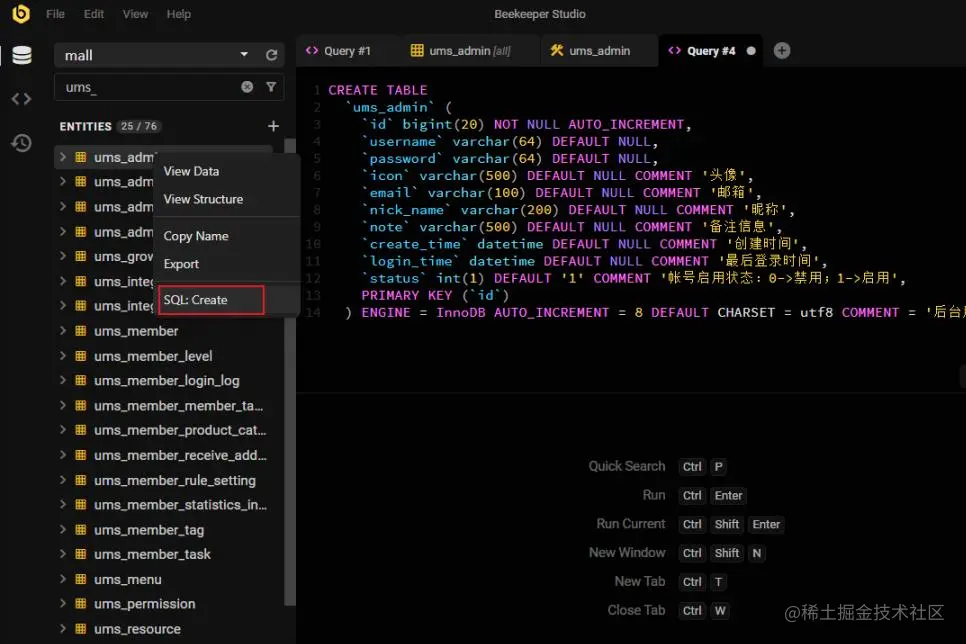Click the table icon of ums_member_login_log

coord(81,381)
